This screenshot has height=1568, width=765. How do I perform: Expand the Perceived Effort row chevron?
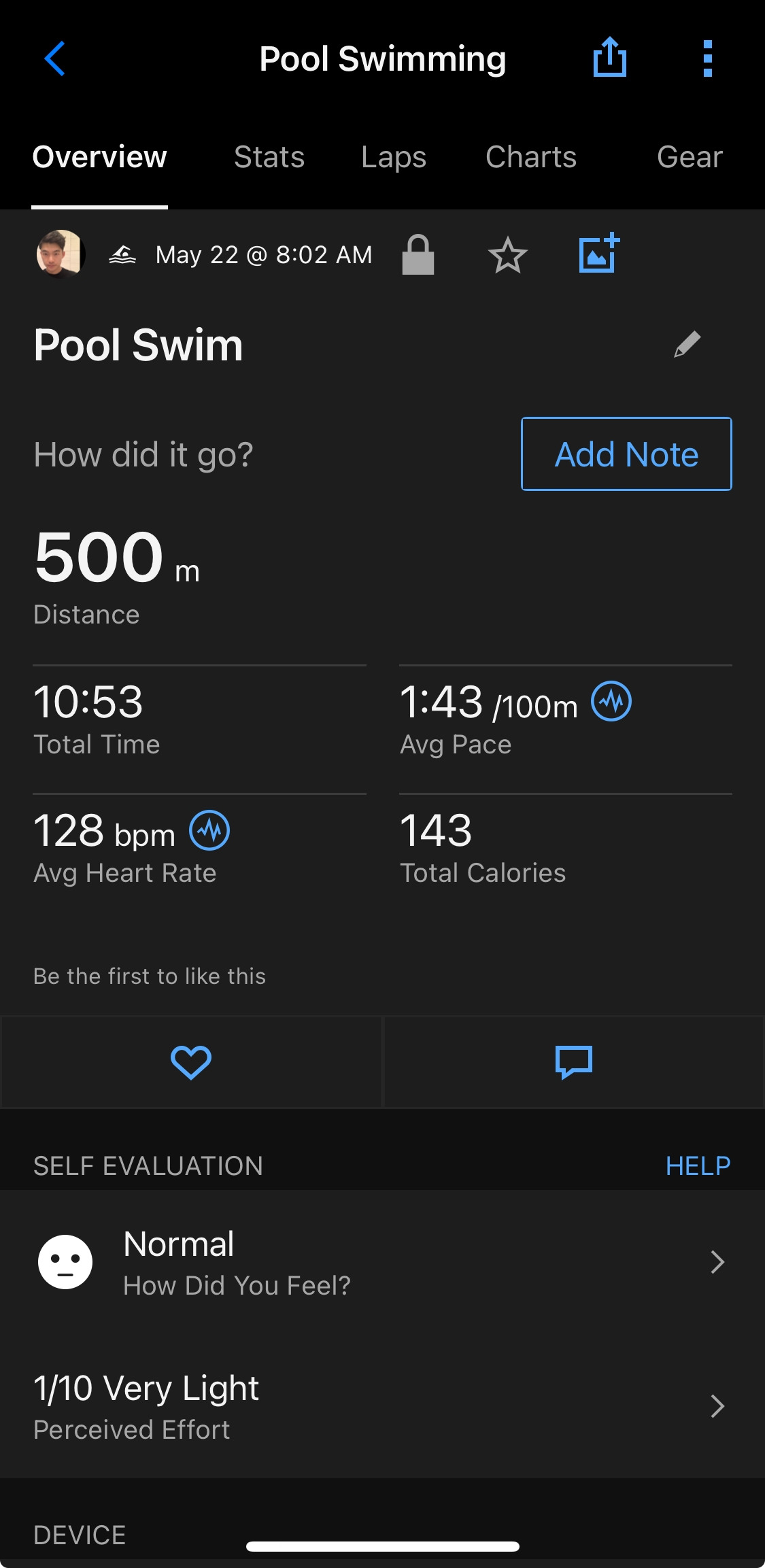717,1405
